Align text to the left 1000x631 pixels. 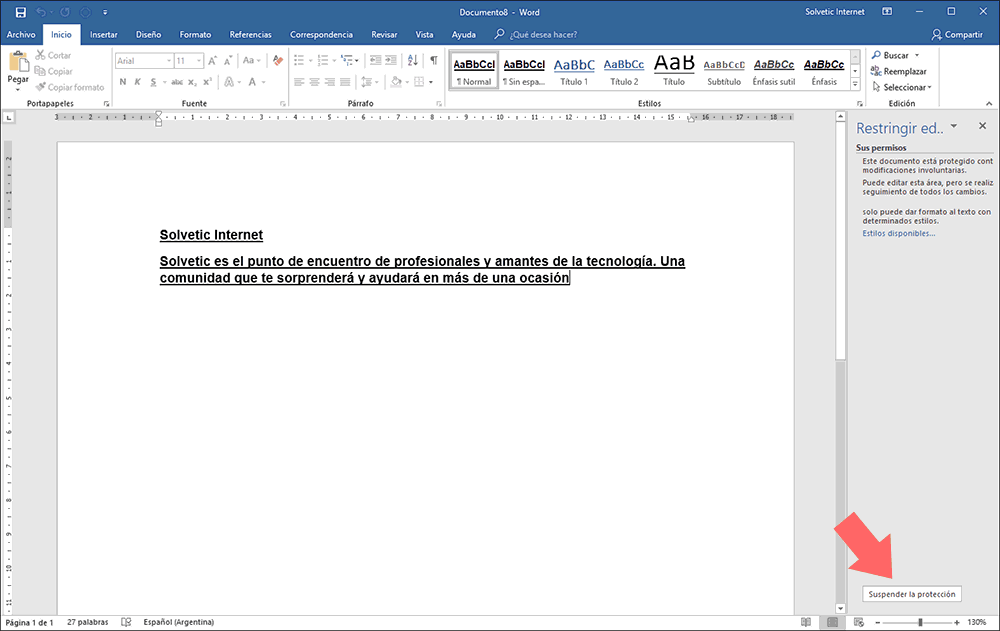click(299, 82)
